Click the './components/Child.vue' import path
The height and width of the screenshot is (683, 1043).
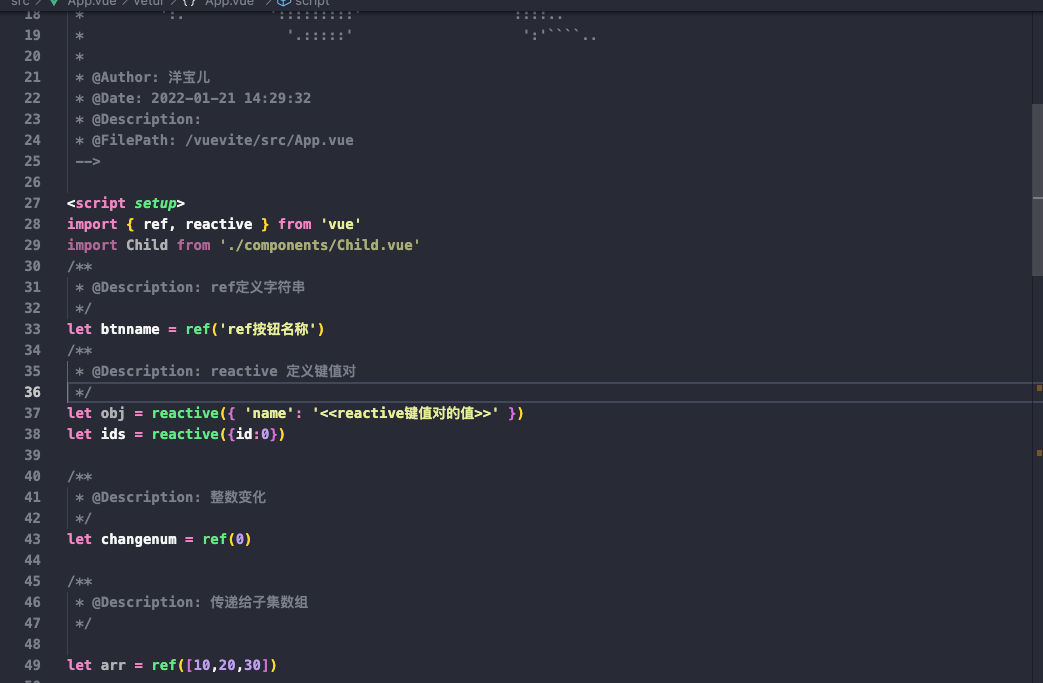click(320, 245)
